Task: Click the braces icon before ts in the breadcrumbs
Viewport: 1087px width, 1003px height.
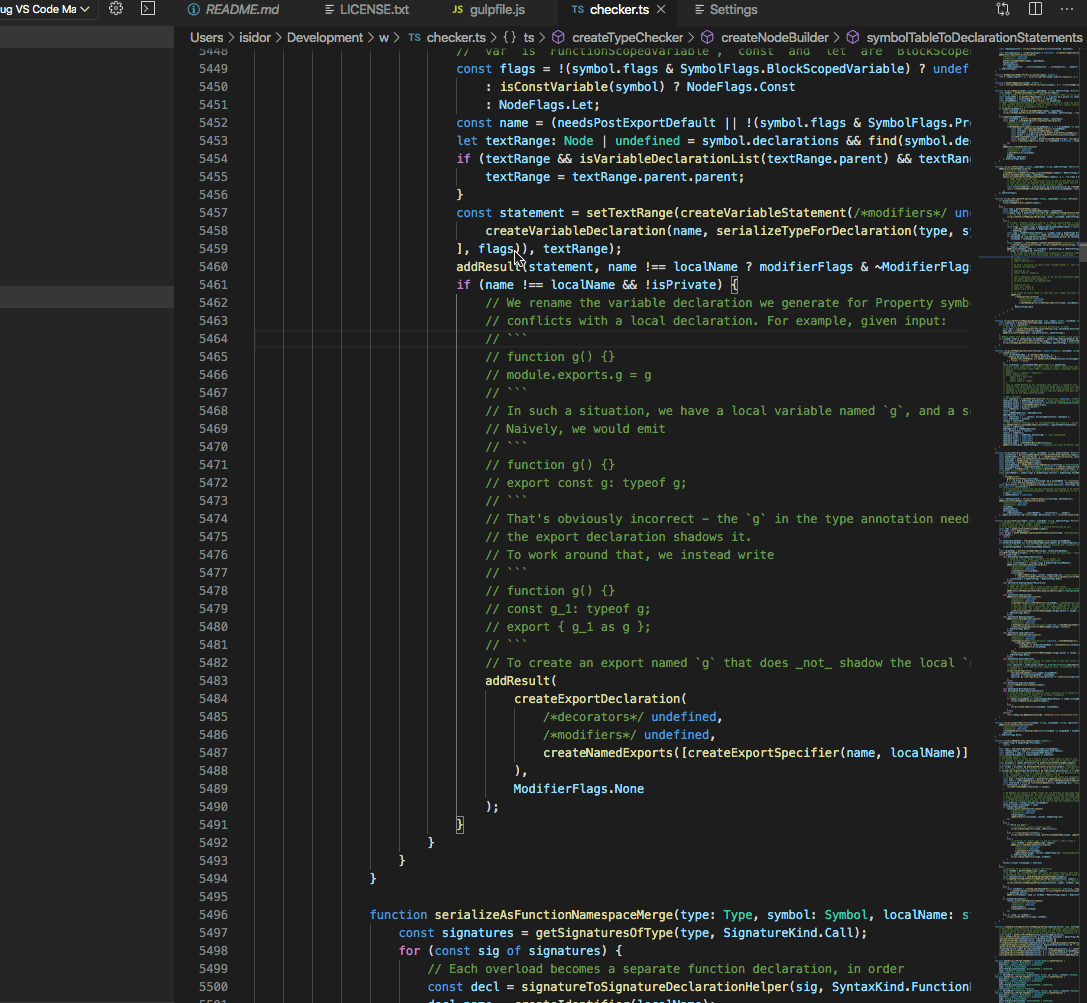Action: [510, 37]
